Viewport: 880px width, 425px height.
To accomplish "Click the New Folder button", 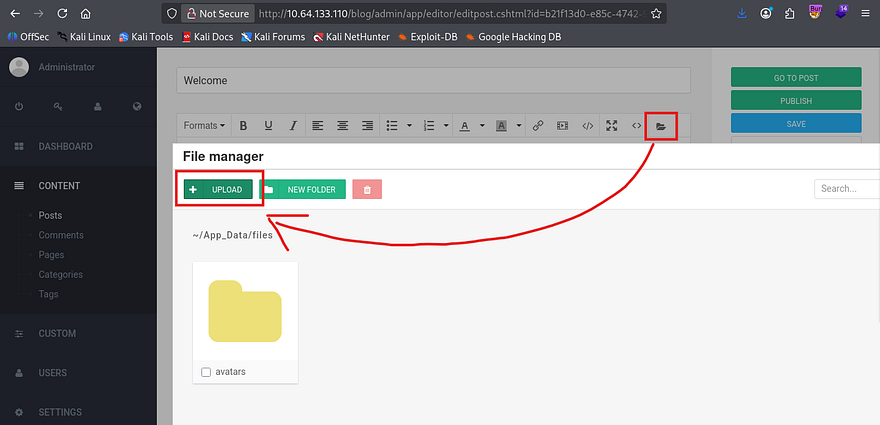I will tap(303, 189).
